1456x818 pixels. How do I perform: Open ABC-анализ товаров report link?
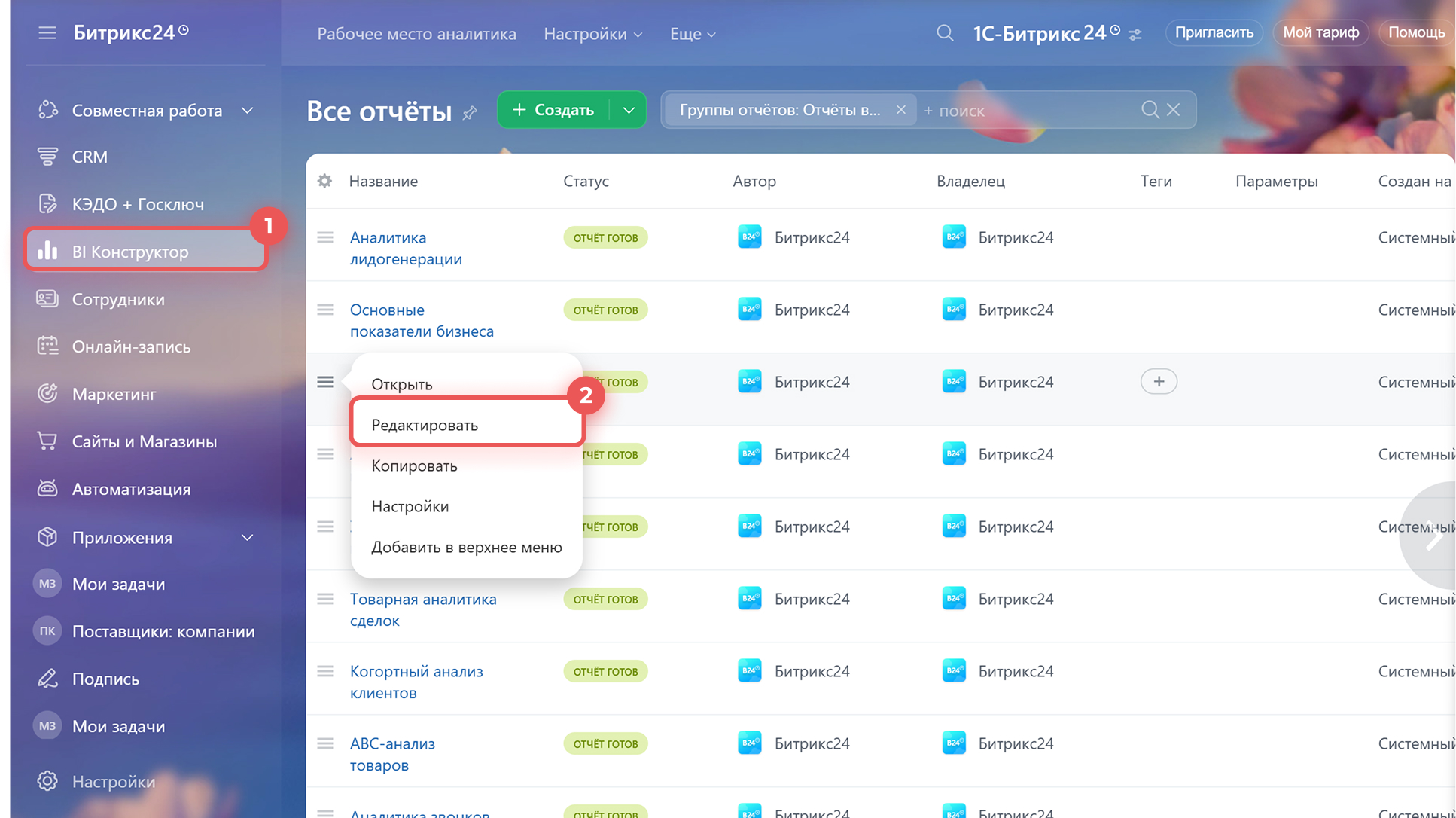click(x=392, y=754)
